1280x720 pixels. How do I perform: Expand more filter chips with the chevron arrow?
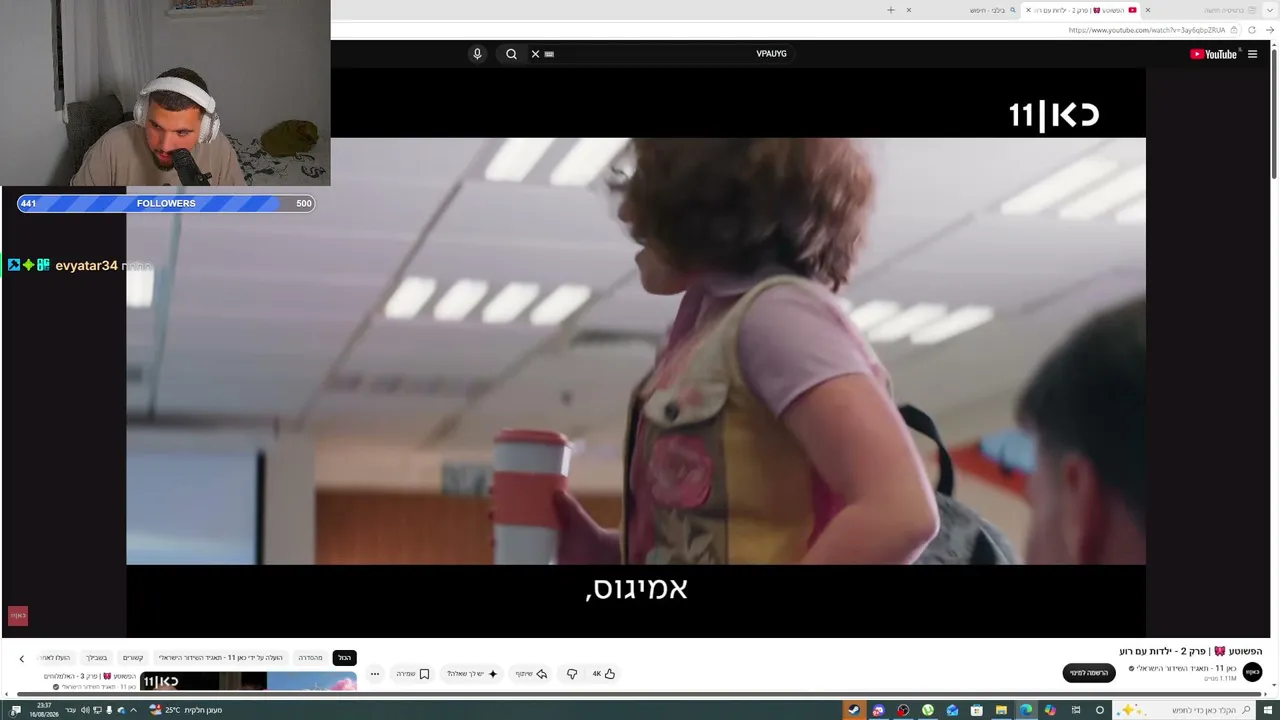[x=21, y=658]
